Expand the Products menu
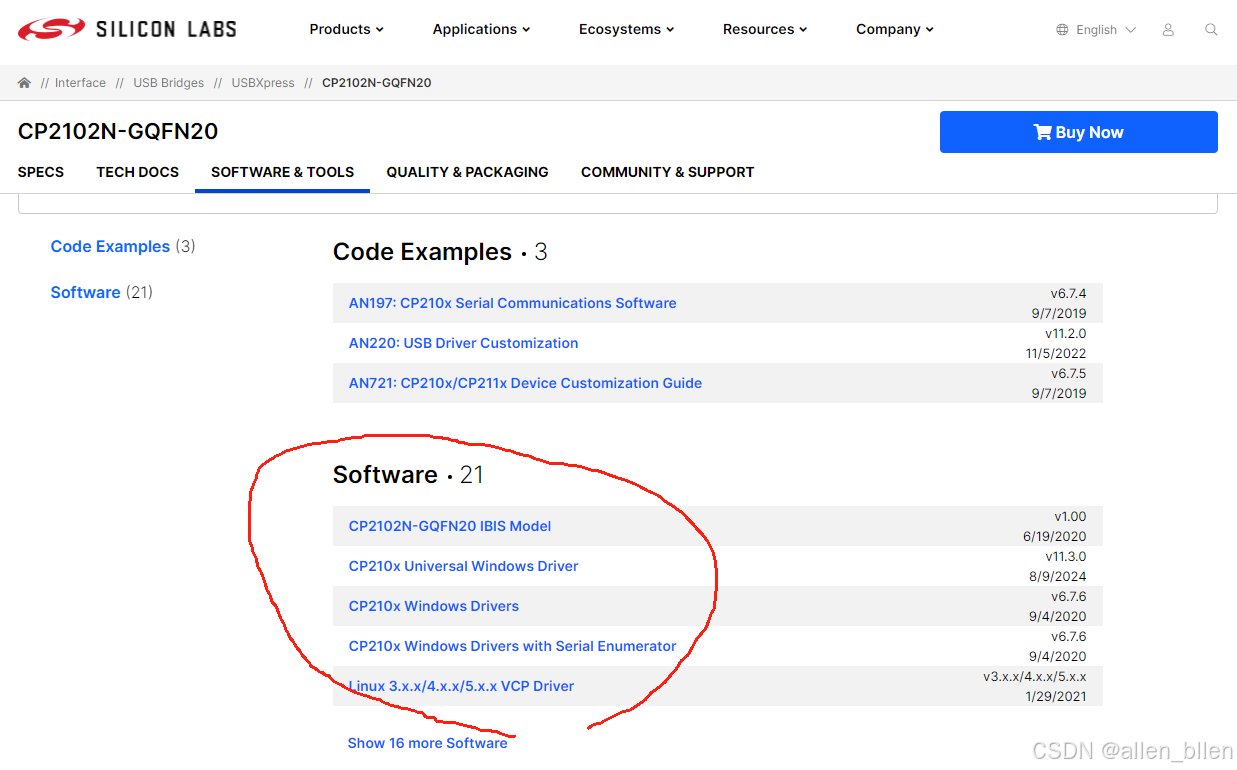Viewport: 1237px width, 770px height. tap(347, 29)
